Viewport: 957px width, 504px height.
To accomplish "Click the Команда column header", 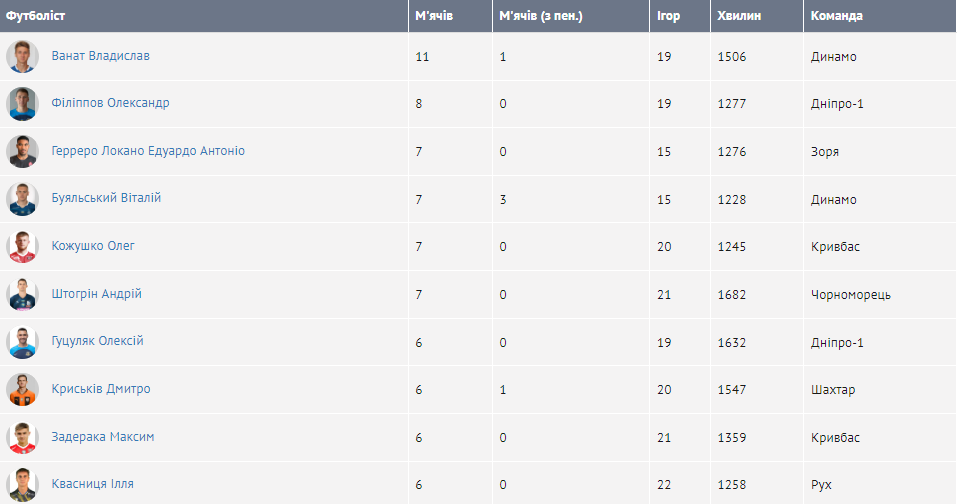I will coord(837,16).
